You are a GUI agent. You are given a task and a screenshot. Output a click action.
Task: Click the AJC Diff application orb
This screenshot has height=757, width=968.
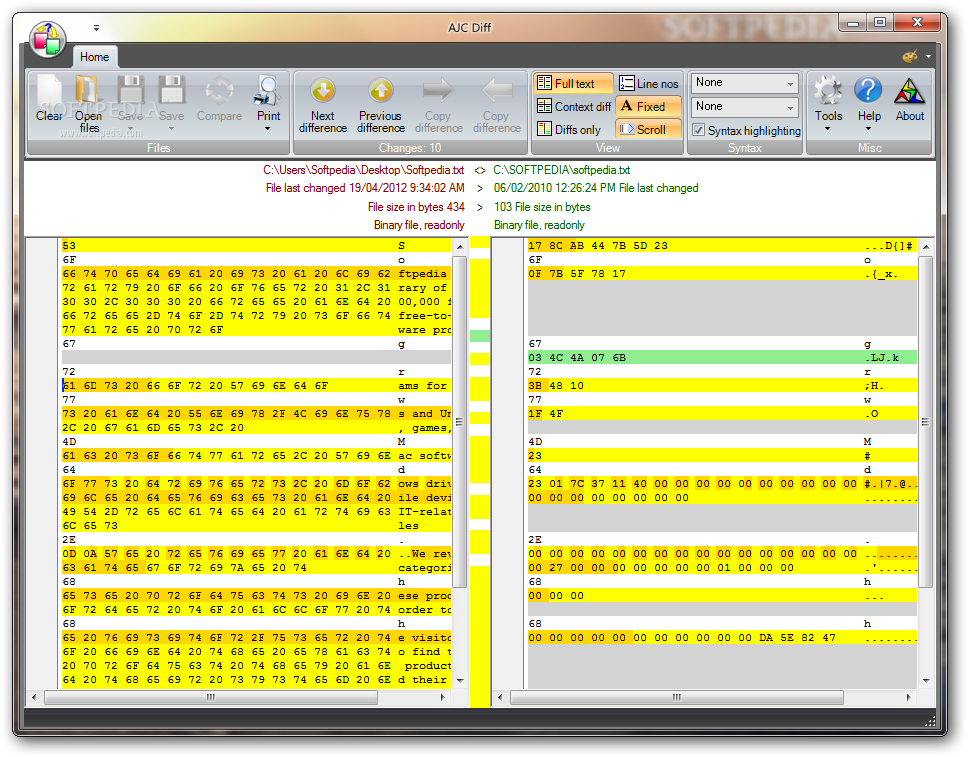pos(48,40)
